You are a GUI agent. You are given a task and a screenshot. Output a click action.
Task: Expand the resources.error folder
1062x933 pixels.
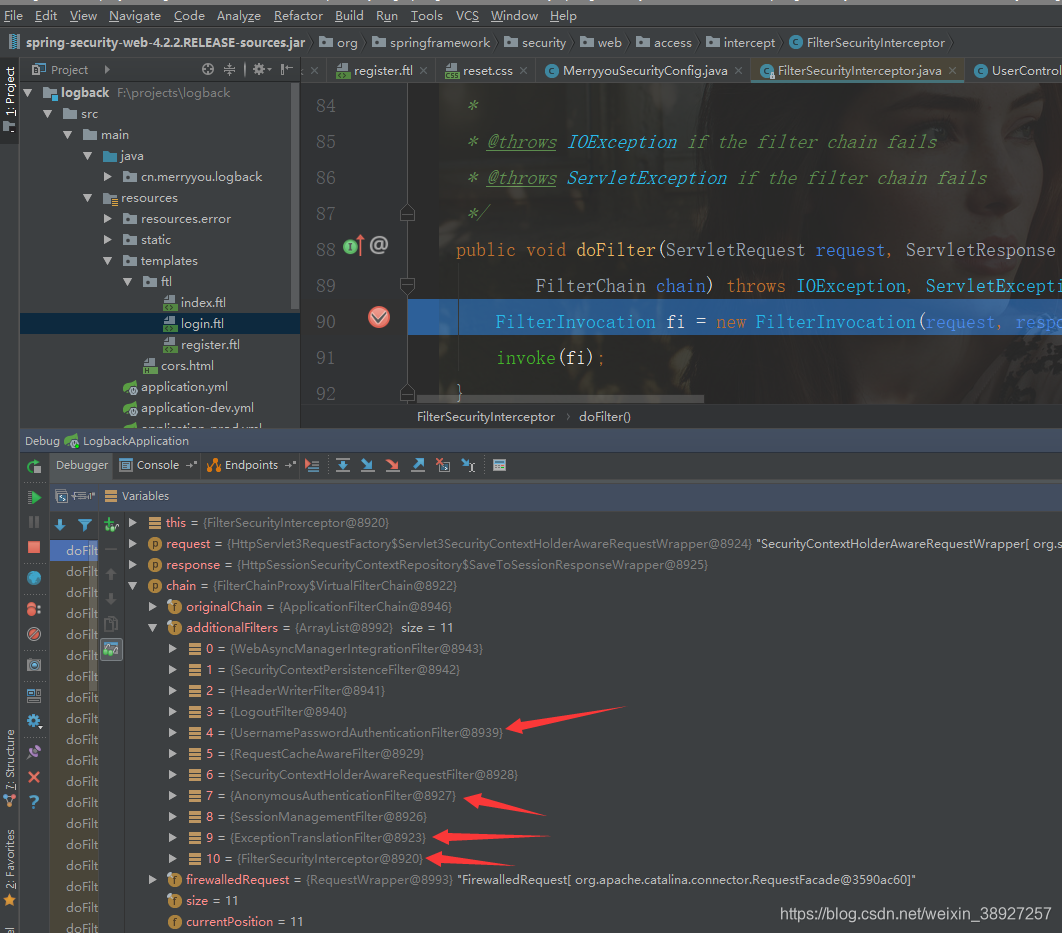[x=108, y=219]
